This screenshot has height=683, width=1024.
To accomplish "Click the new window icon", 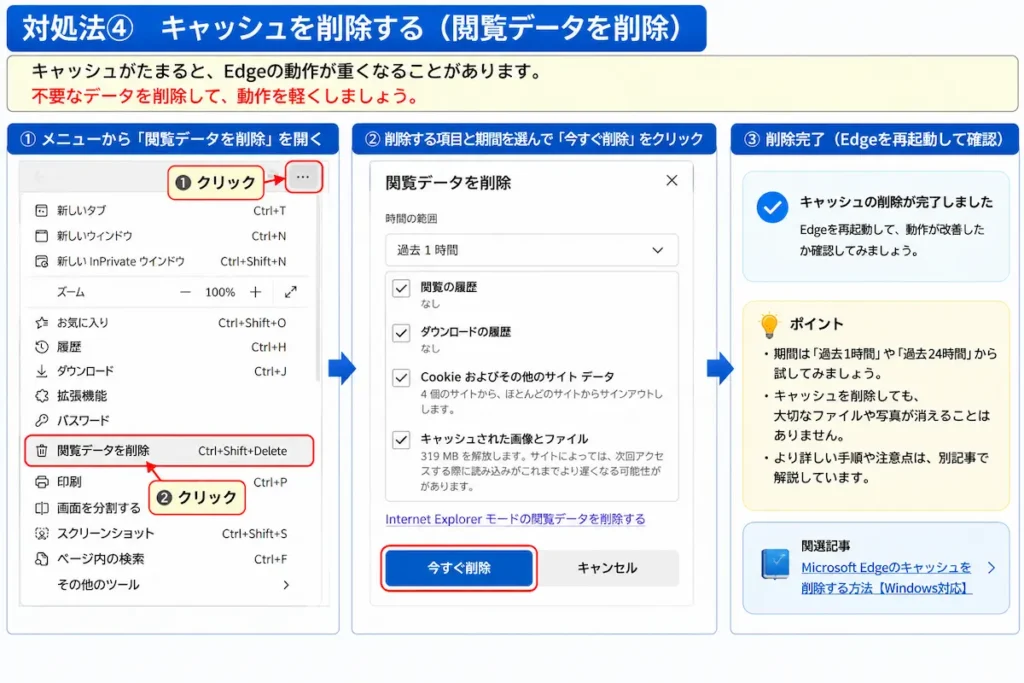I will pyautogui.click(x=41, y=236).
